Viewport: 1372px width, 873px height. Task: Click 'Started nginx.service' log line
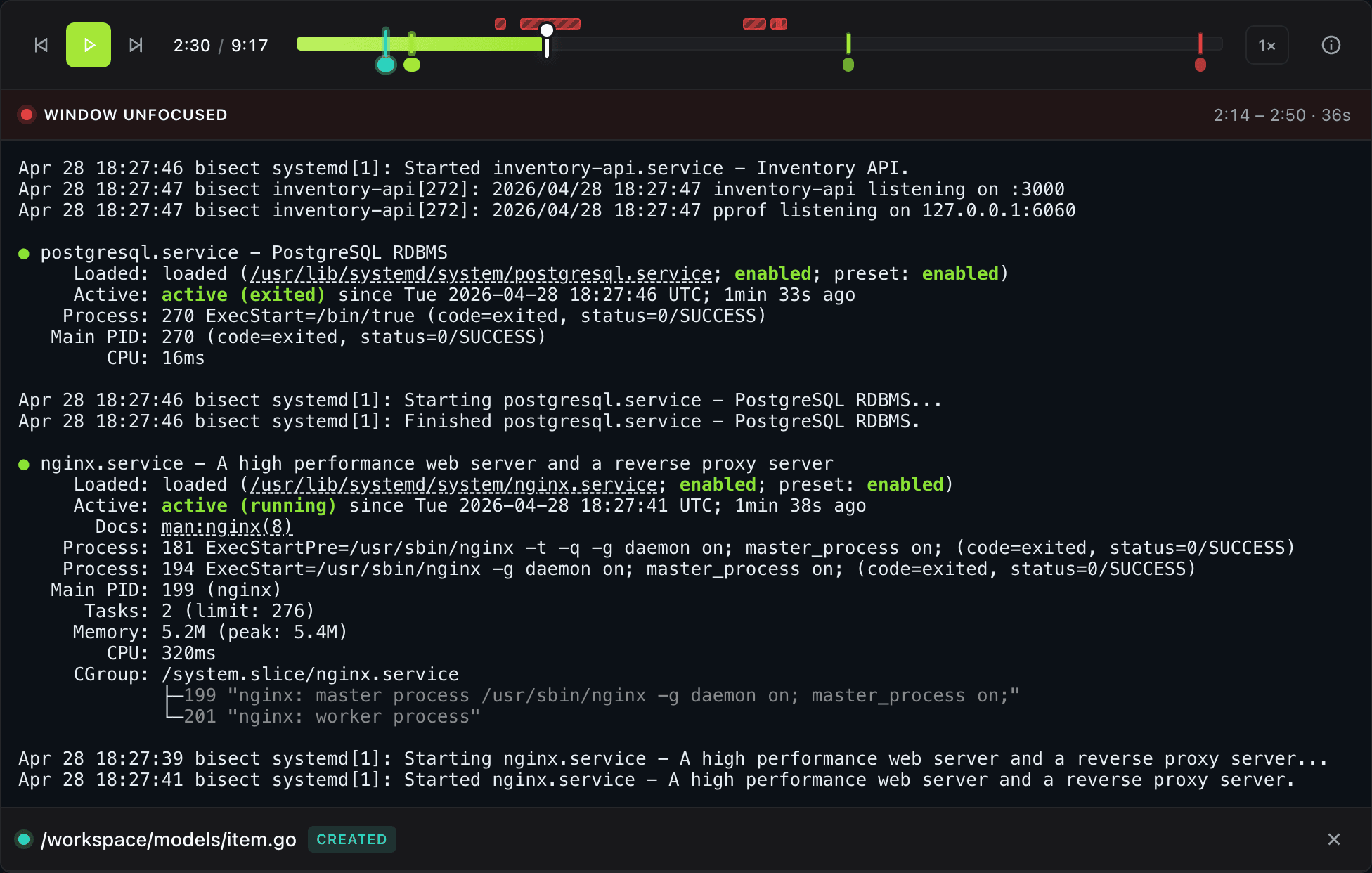[x=656, y=780]
